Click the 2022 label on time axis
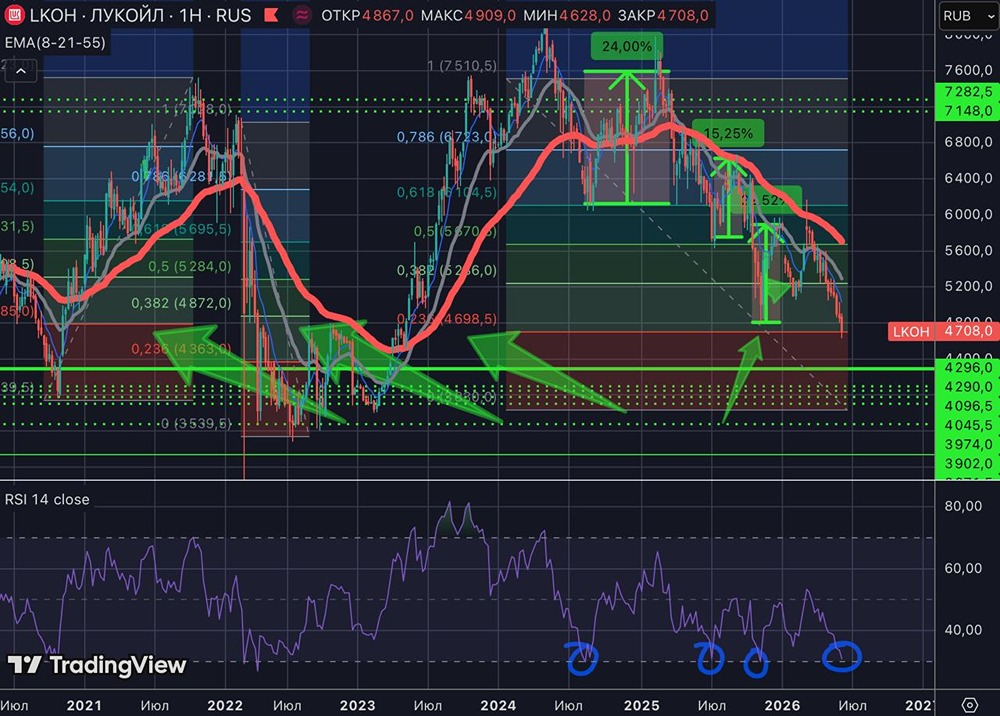Screen dimensions: 1000x716 point(225,705)
